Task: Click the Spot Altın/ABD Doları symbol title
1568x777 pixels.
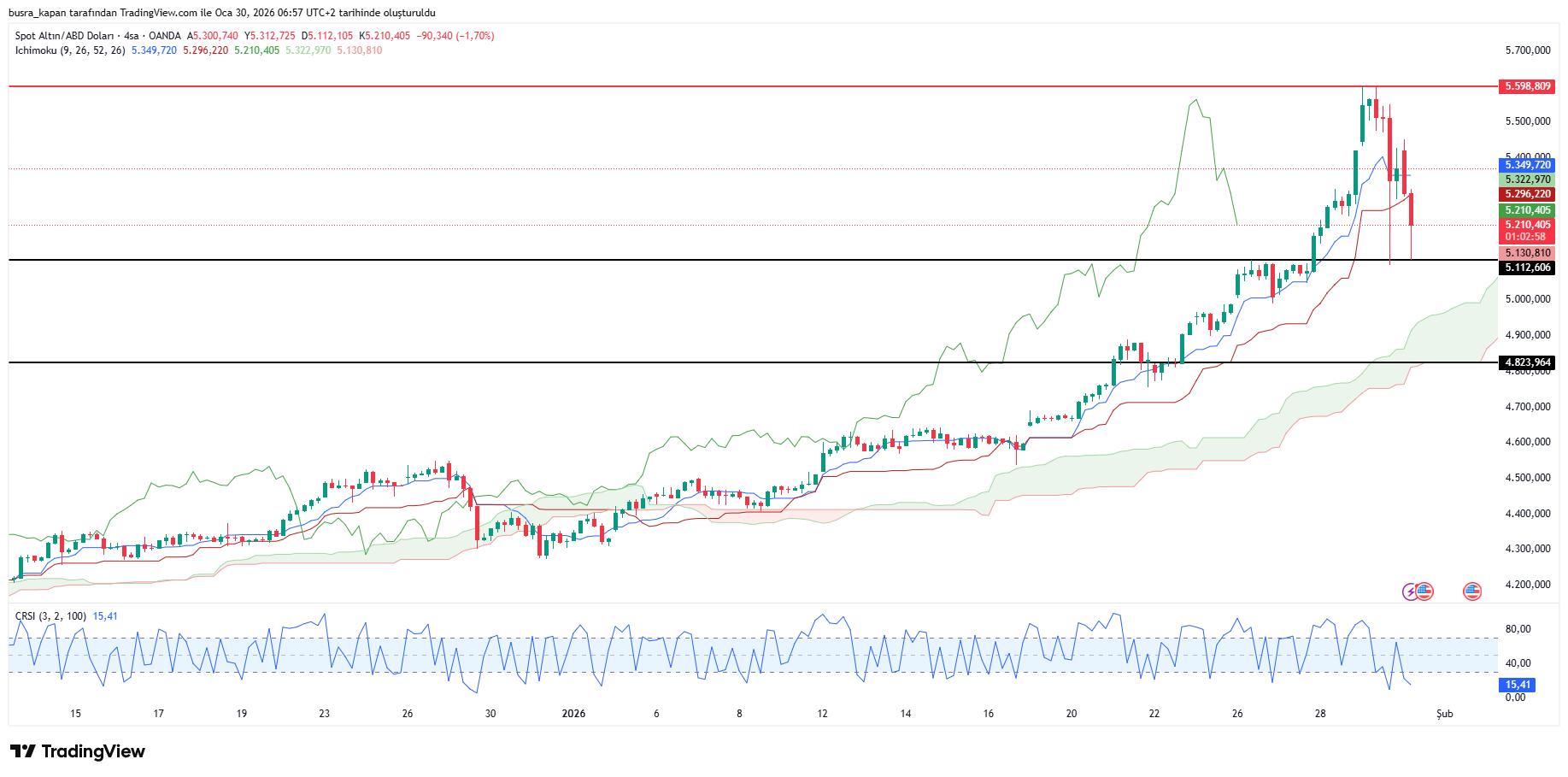Action: (x=64, y=36)
